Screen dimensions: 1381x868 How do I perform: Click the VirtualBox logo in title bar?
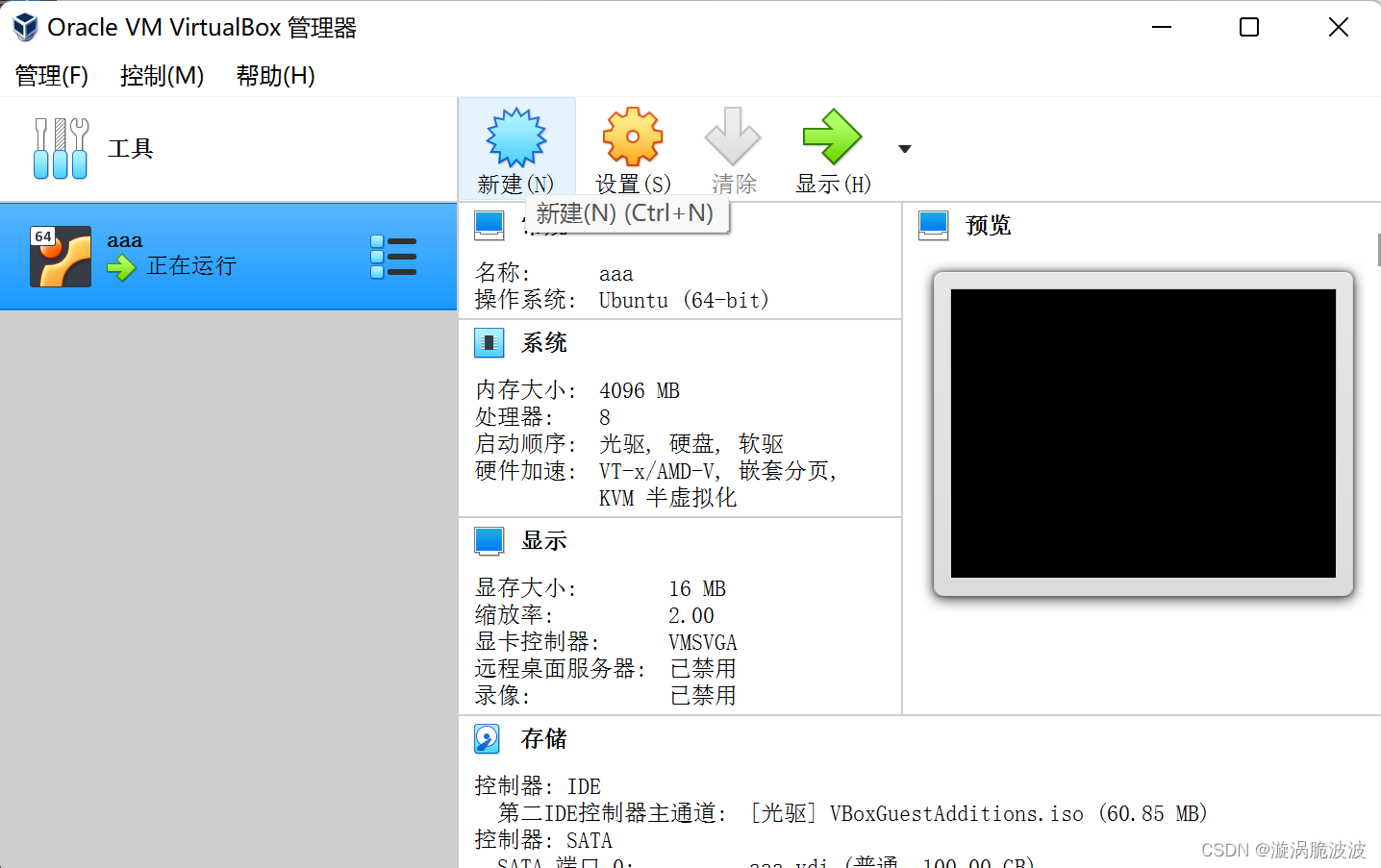tap(25, 27)
